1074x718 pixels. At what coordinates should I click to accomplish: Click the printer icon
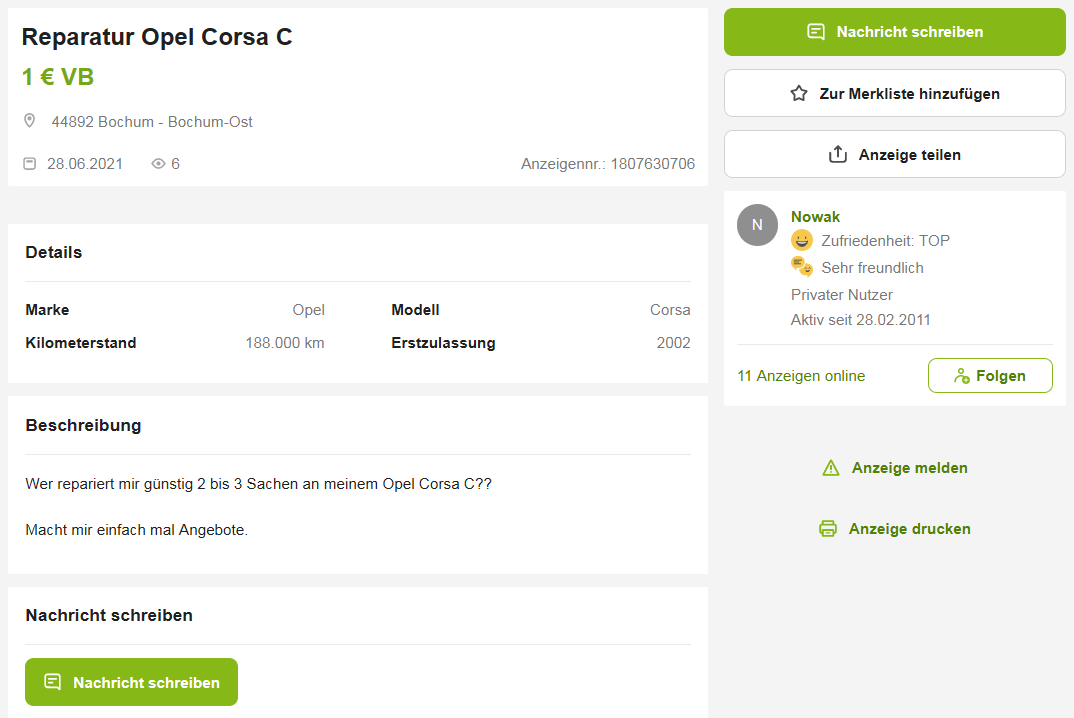click(x=828, y=529)
